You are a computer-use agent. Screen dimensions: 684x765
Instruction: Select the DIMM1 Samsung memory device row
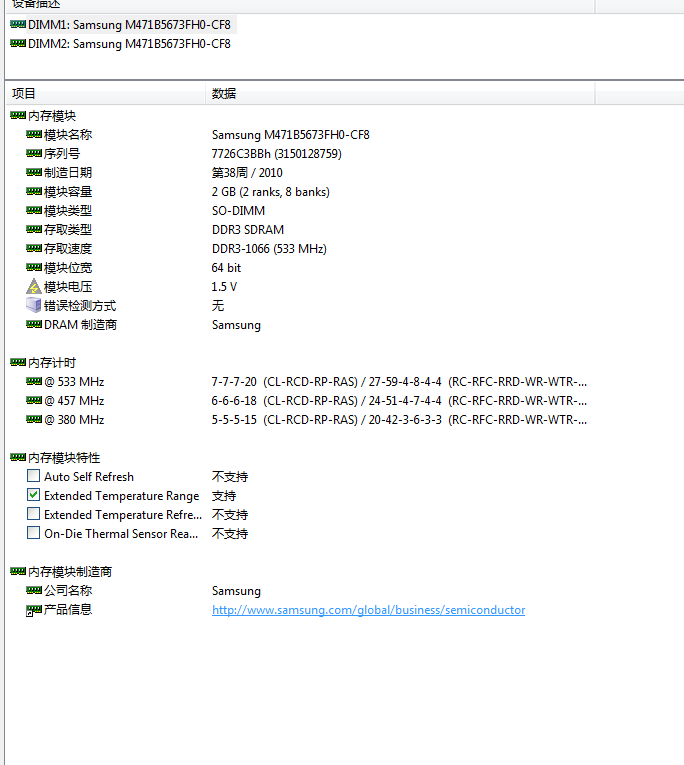(x=122, y=24)
